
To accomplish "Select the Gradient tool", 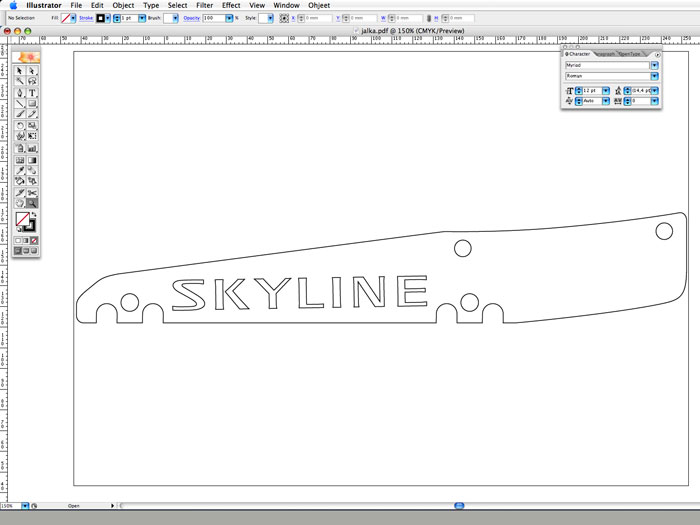I will pos(32,160).
